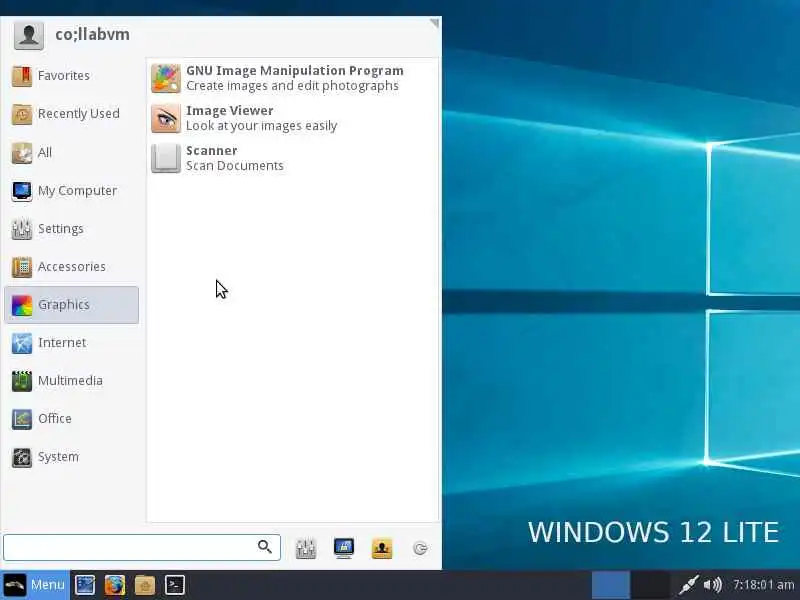Open the Favorites category
This screenshot has height=600, width=800.
[71, 76]
